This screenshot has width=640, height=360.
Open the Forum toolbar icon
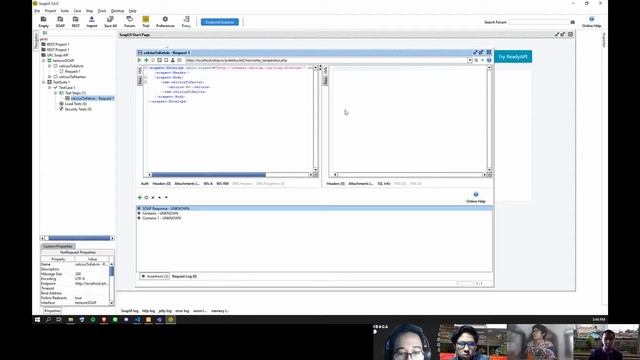(x=129, y=22)
